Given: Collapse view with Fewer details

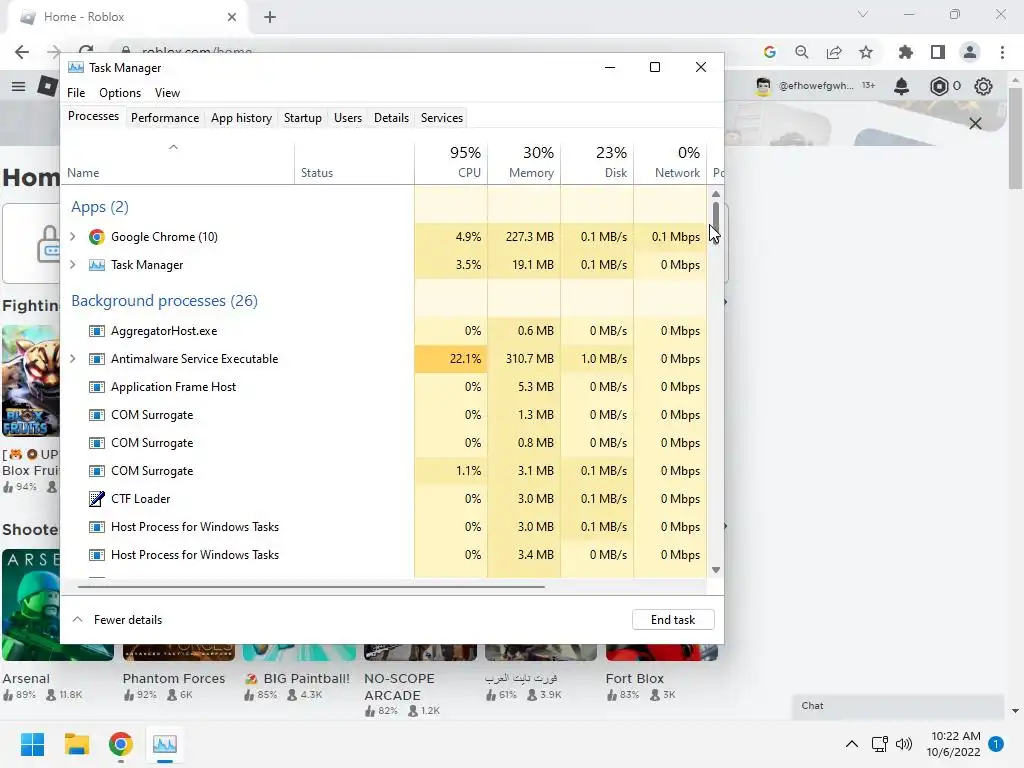Looking at the screenshot, I should click(x=118, y=620).
